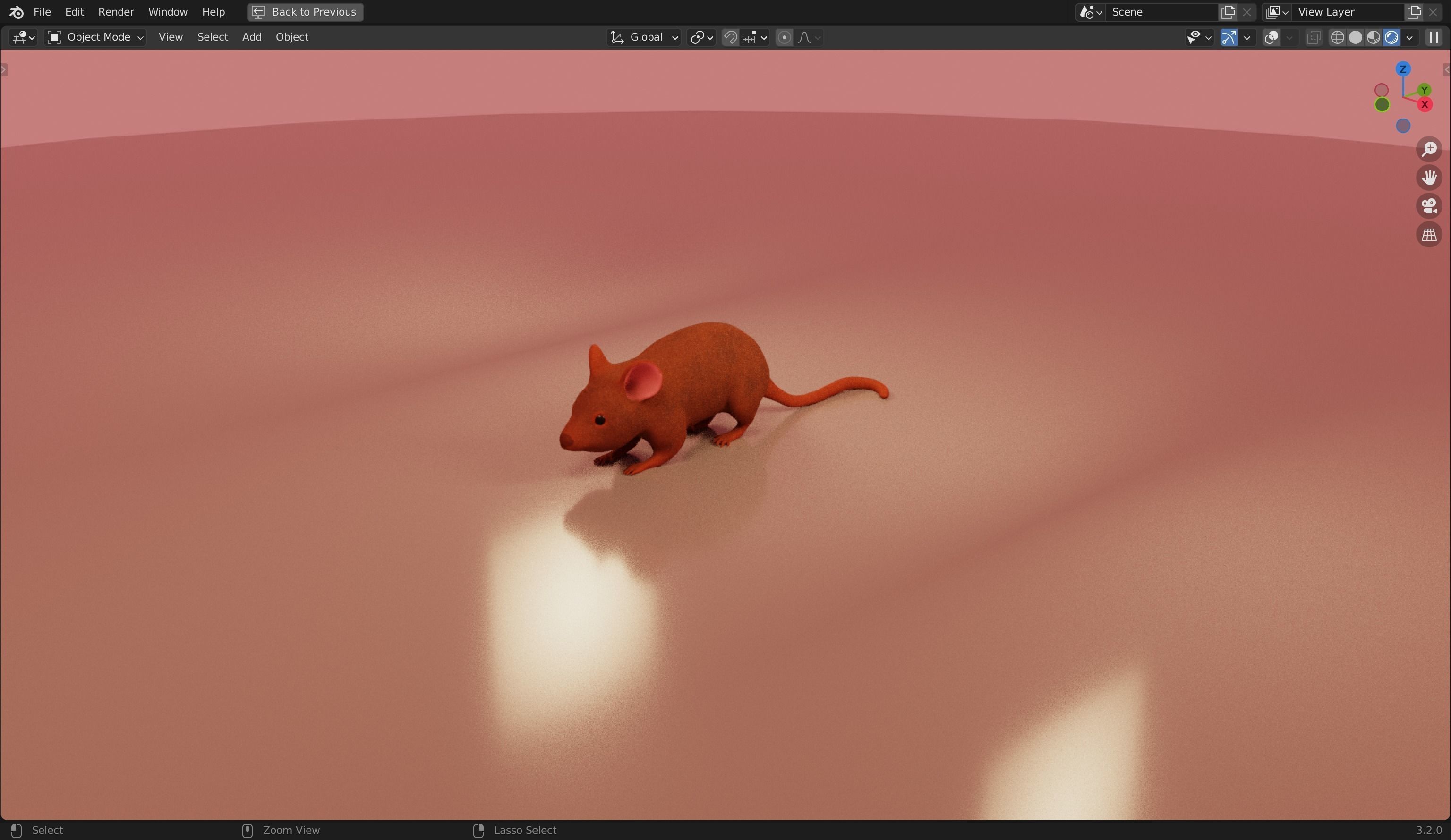Open the viewport View menu

[171, 37]
